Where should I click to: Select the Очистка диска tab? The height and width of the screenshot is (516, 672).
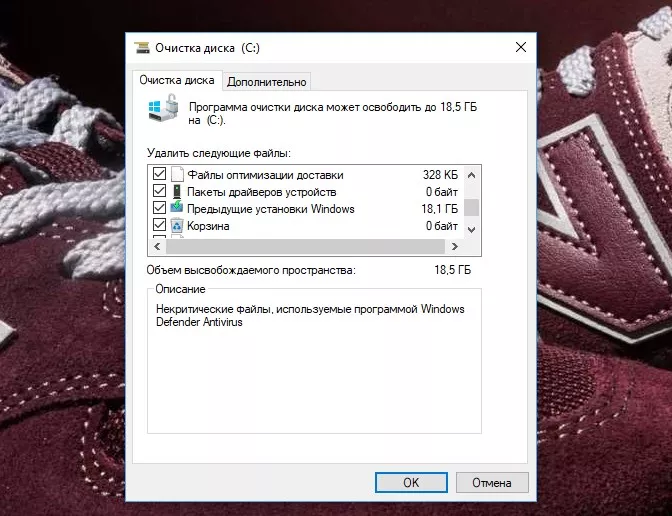(x=176, y=80)
